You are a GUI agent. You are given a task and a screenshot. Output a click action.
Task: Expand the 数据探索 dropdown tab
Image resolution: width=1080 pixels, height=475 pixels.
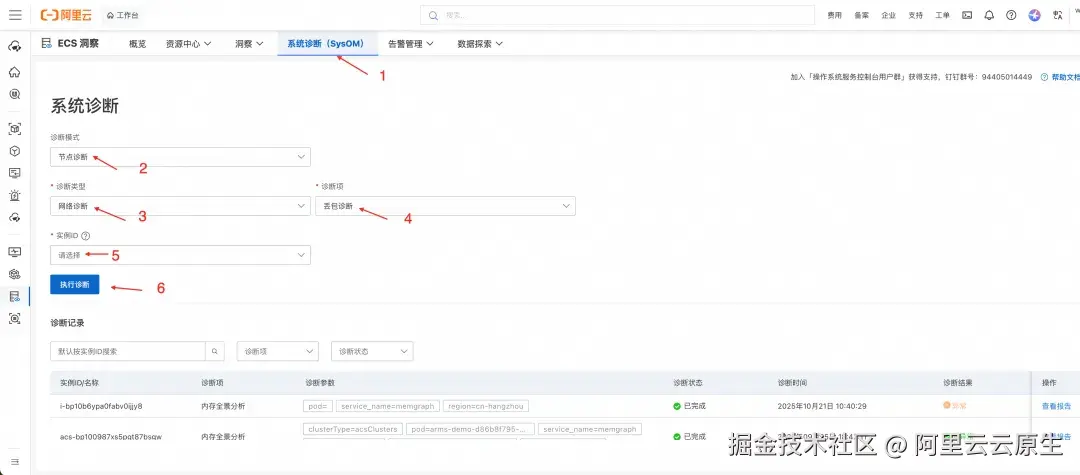tap(480, 43)
